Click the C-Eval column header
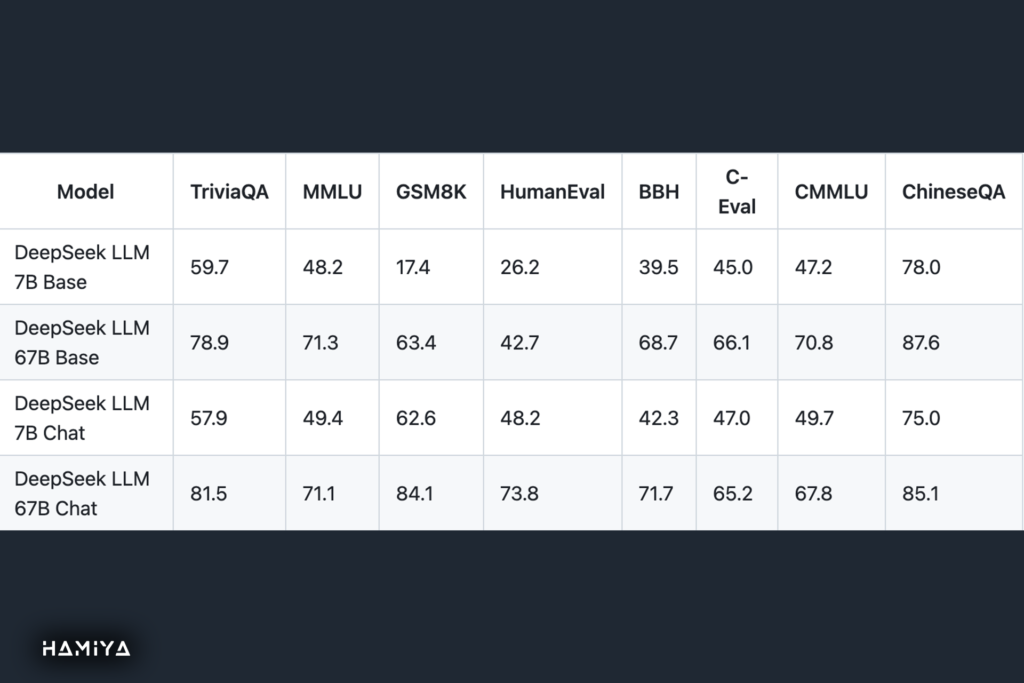Viewport: 1024px width, 683px height. click(x=737, y=192)
